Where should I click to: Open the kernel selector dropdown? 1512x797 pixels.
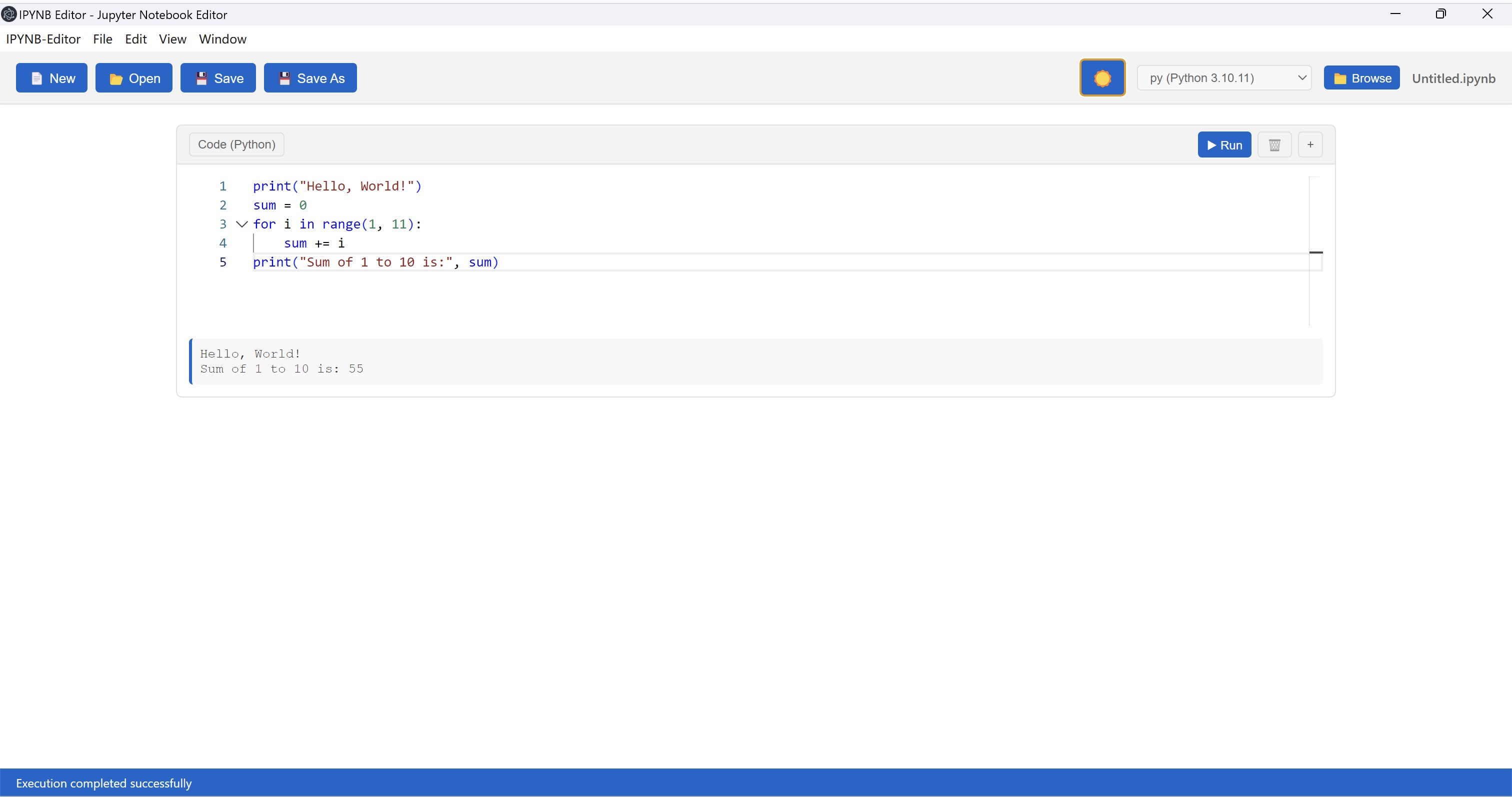point(1302,77)
